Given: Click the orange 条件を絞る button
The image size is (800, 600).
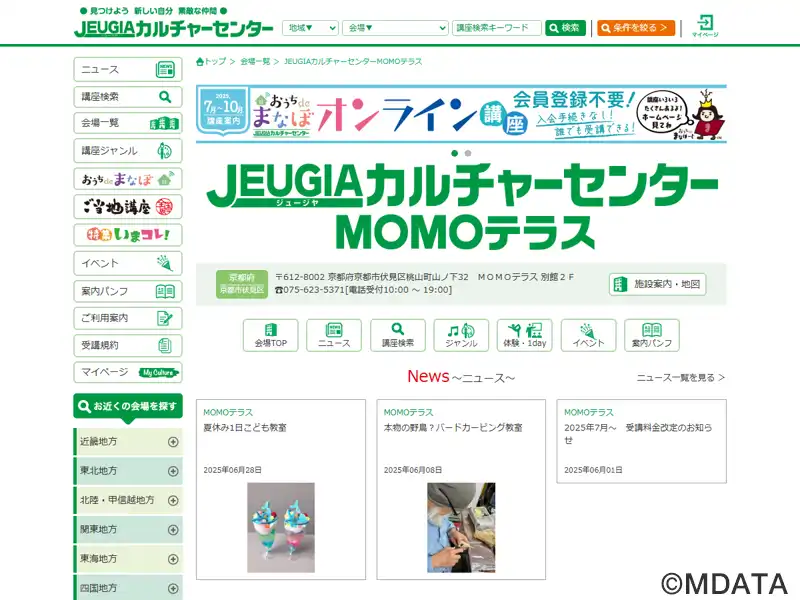Looking at the screenshot, I should point(636,28).
